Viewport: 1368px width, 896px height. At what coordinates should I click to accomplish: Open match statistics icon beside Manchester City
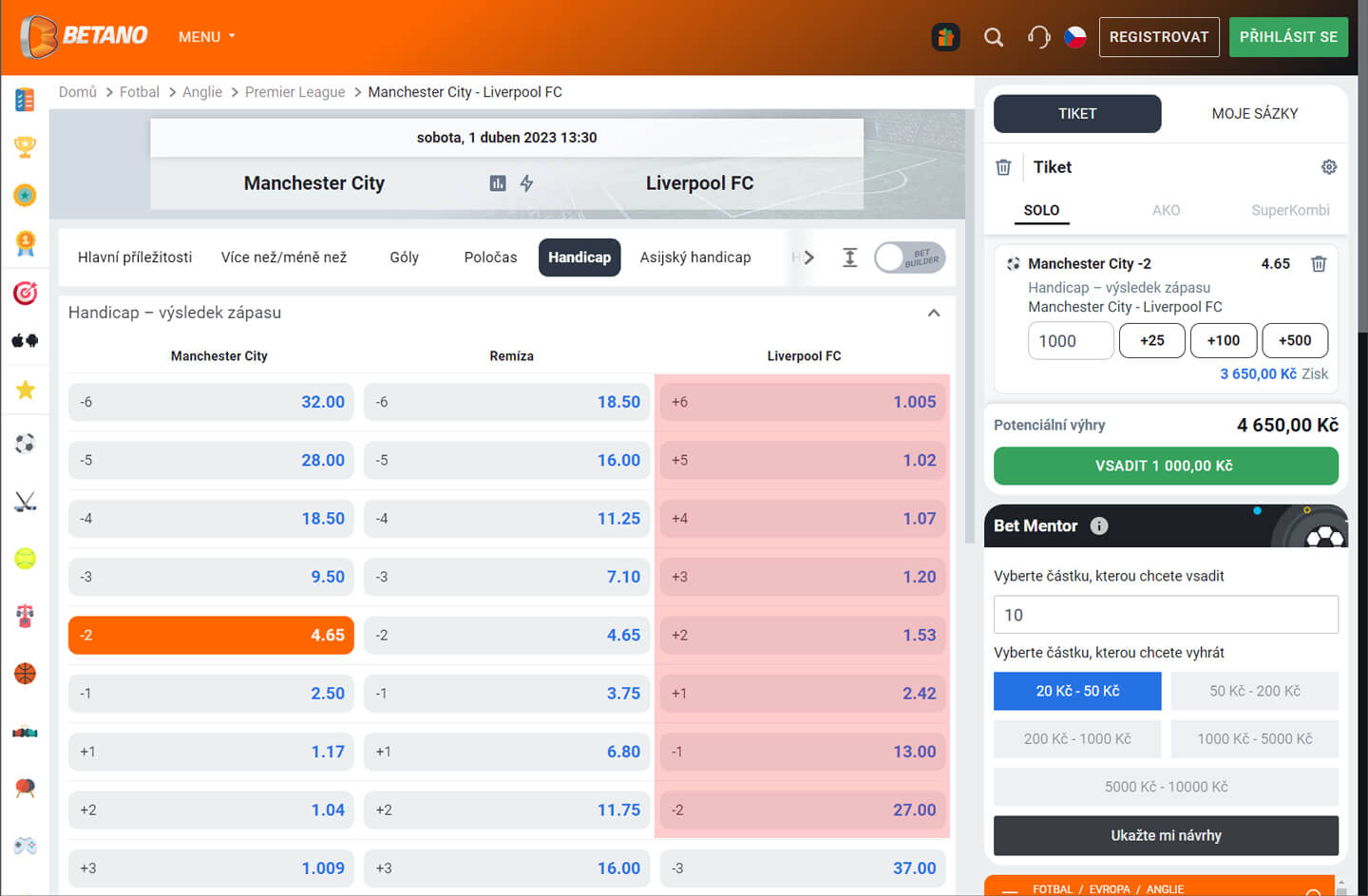(498, 183)
